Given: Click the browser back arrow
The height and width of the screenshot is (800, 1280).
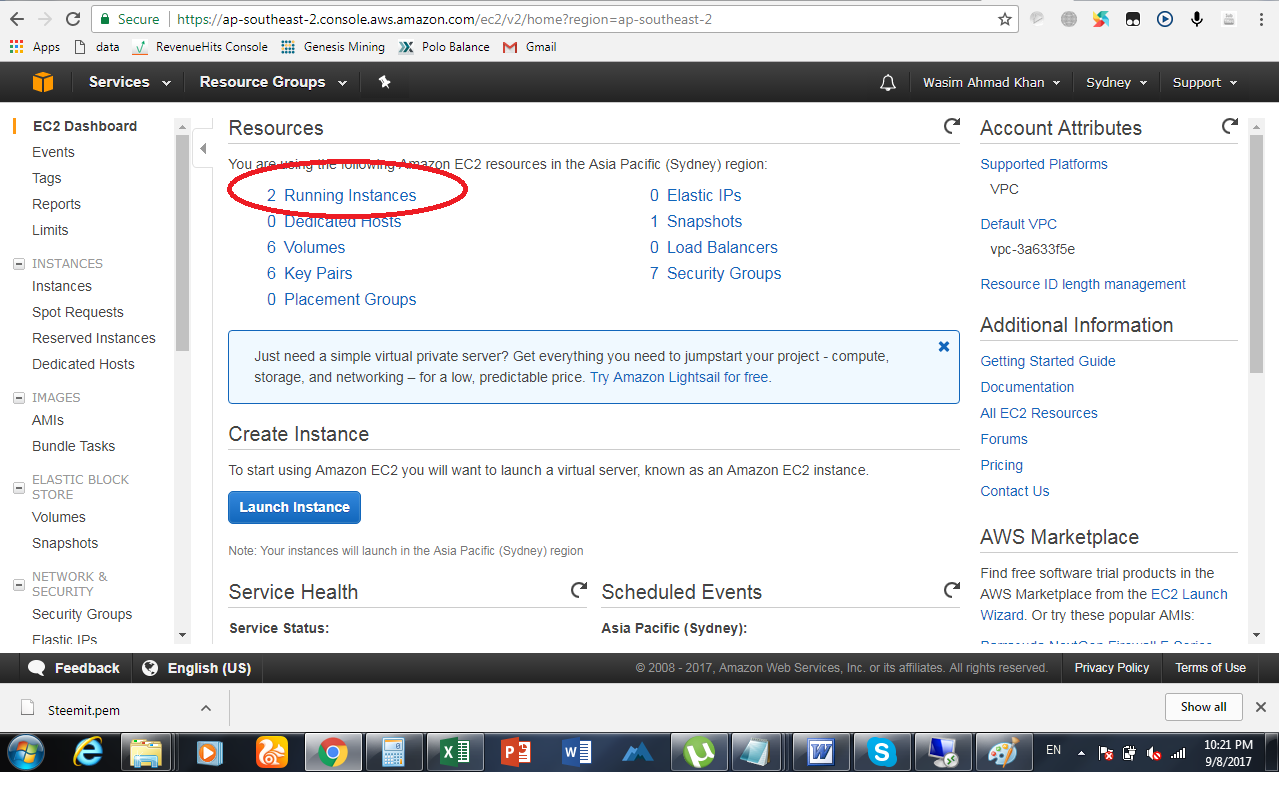Looking at the screenshot, I should (x=17, y=19).
